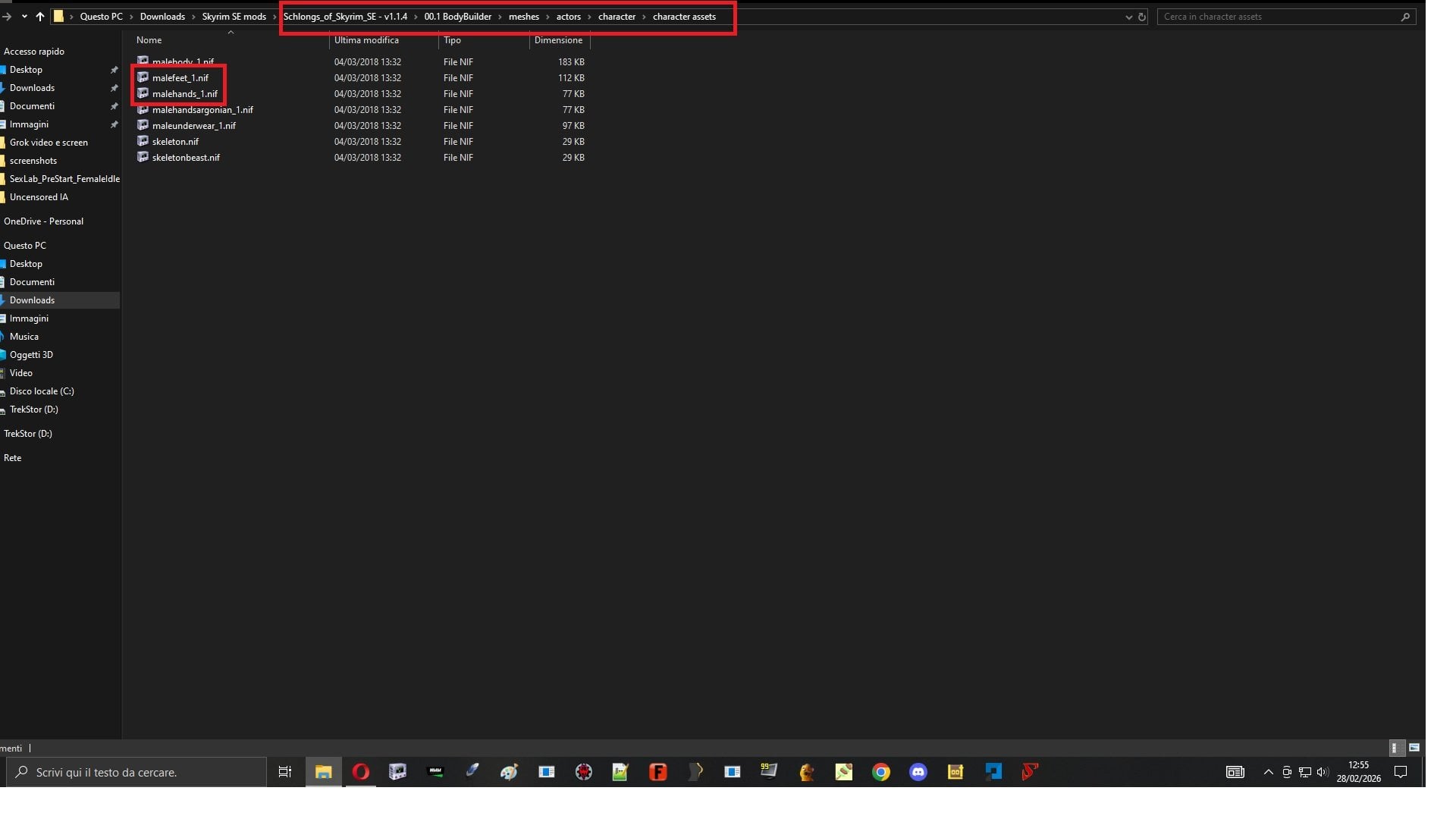Screen dimensions: 1456x819
Task: Open Desktop under Accesso rapido
Action: point(26,70)
